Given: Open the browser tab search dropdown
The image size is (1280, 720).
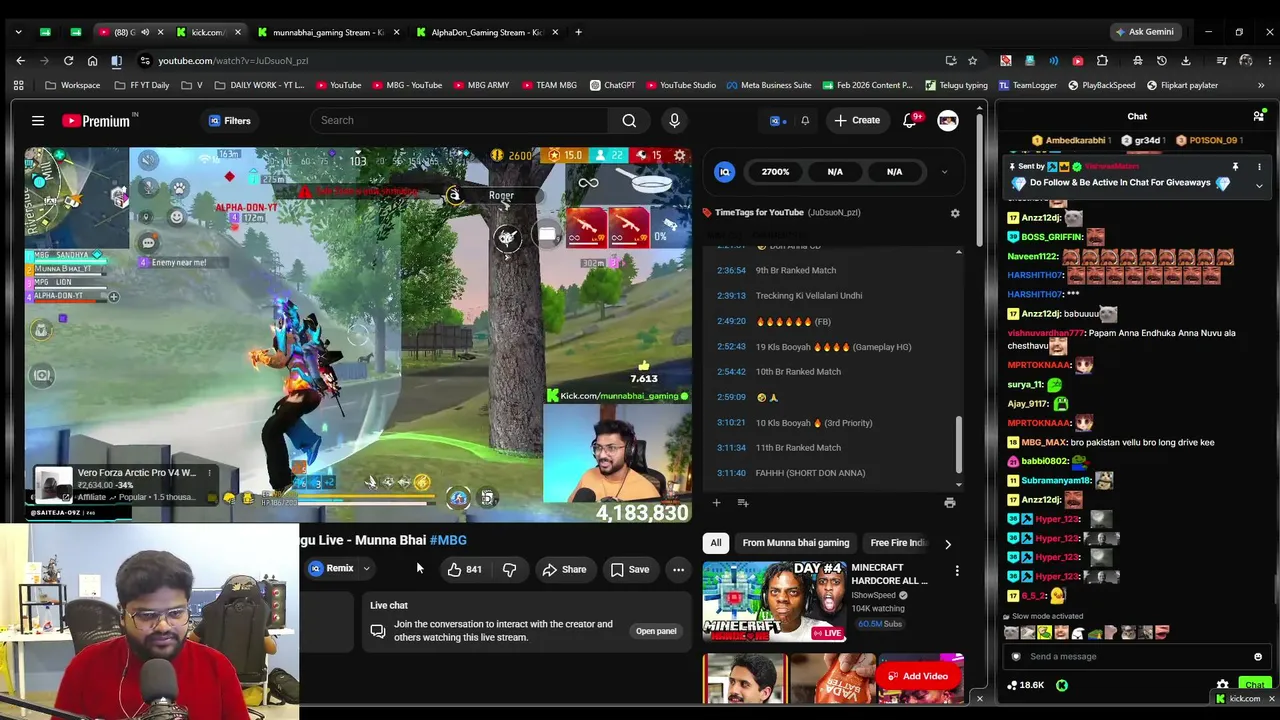Looking at the screenshot, I should [18, 32].
